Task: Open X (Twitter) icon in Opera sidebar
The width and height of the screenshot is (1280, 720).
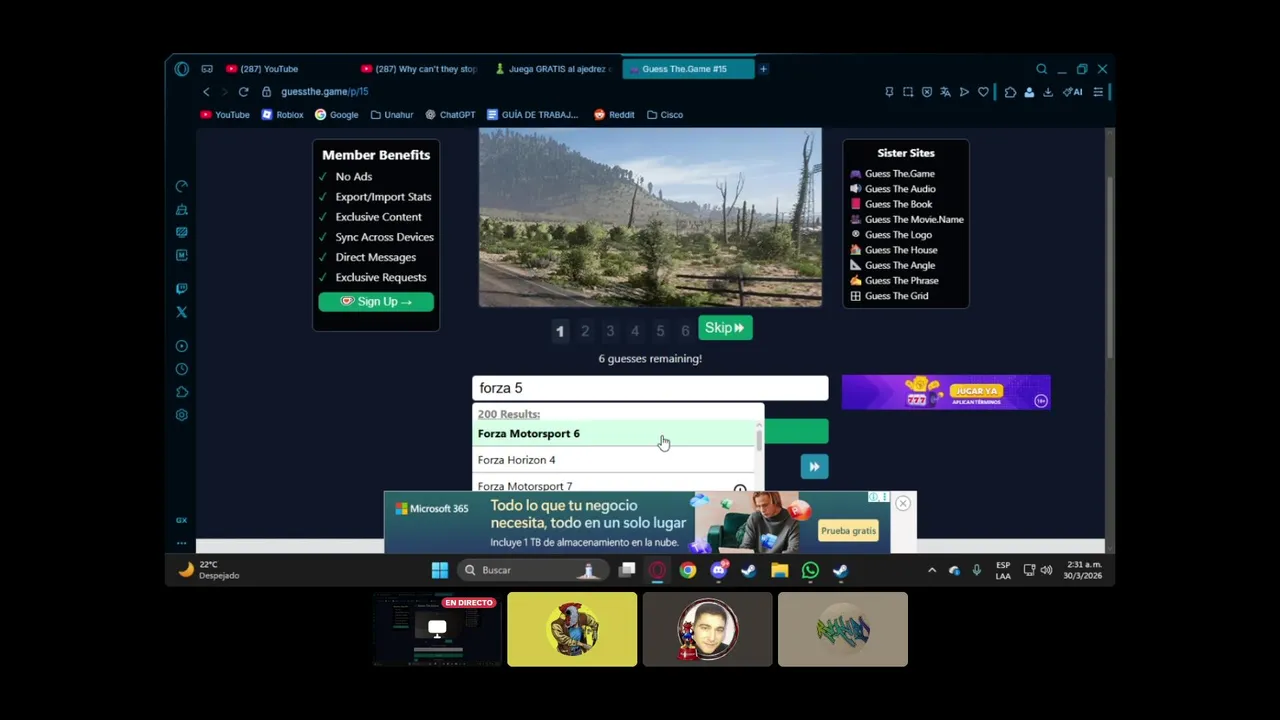Action: coord(181,312)
